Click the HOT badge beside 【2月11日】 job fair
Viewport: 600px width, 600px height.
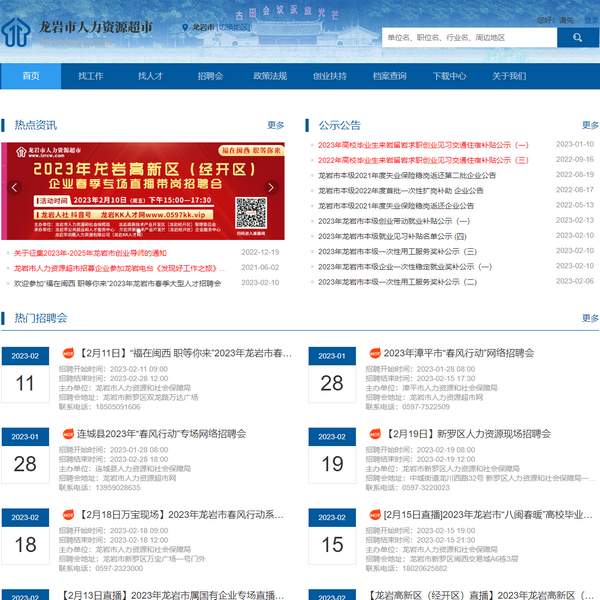point(69,353)
